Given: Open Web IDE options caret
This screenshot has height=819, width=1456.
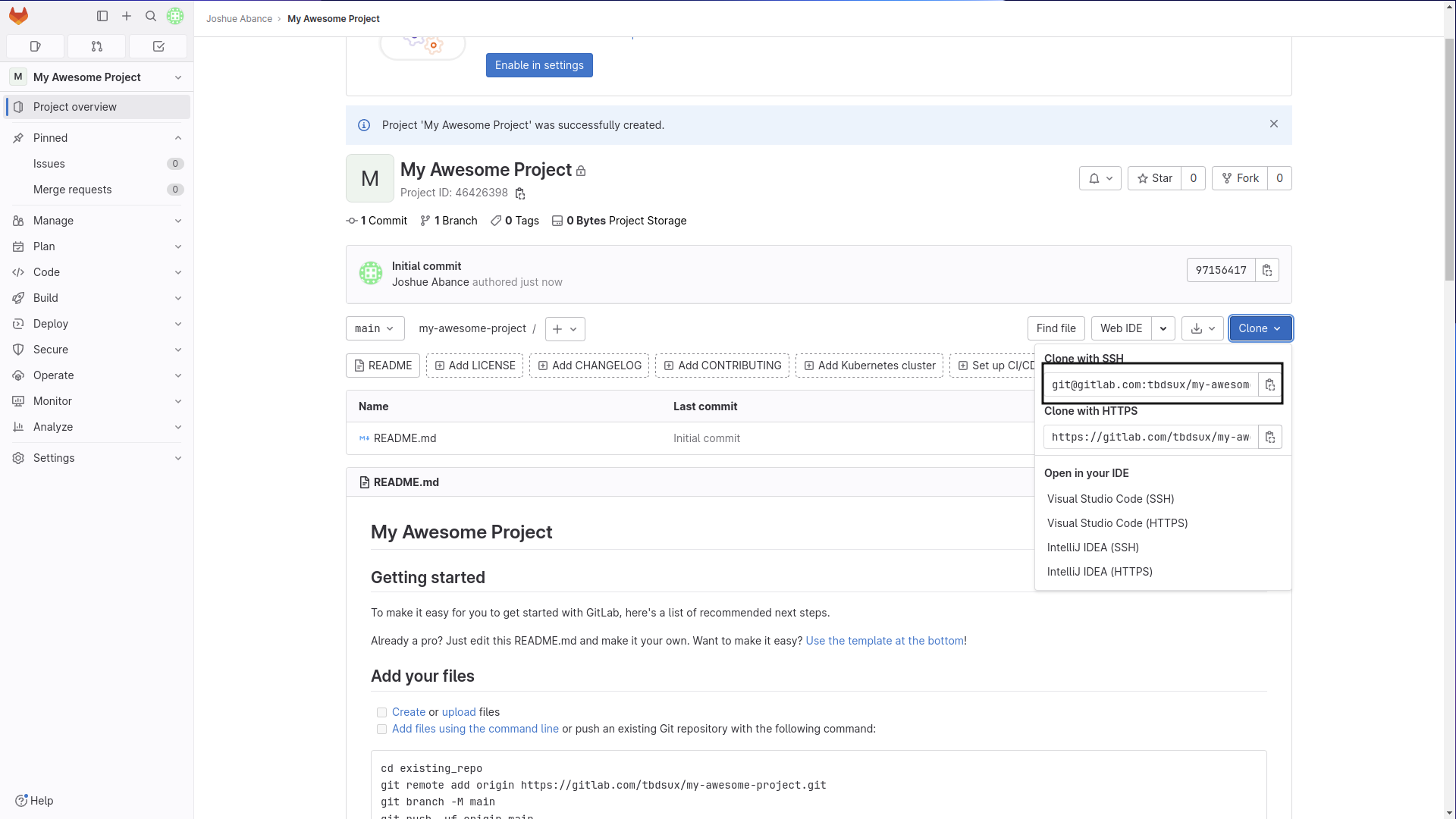Looking at the screenshot, I should point(1163,328).
